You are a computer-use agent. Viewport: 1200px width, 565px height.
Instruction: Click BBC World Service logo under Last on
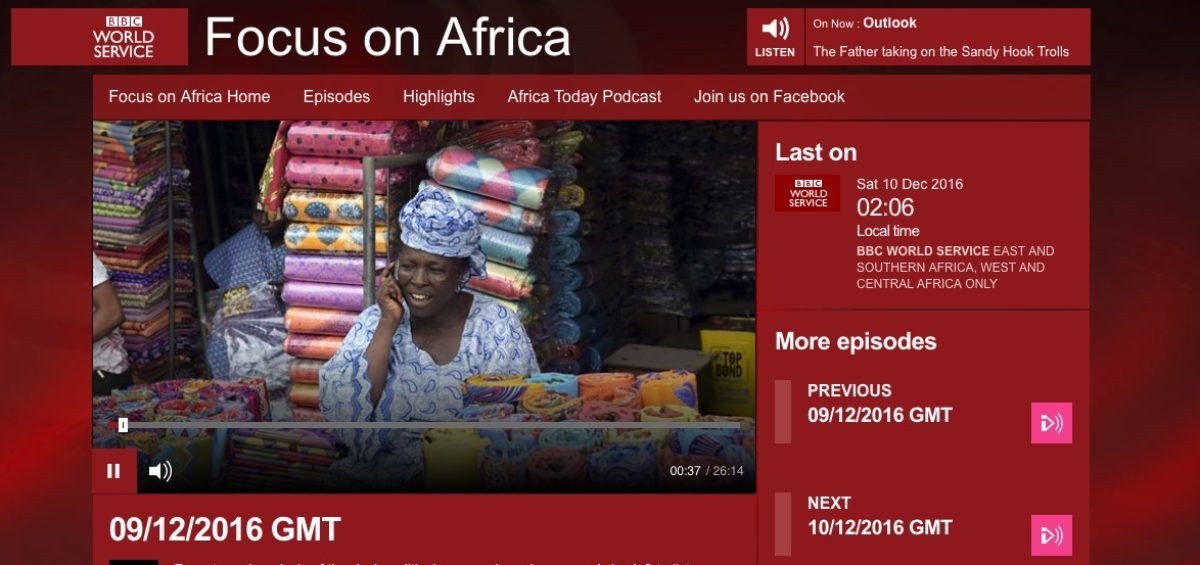coord(807,193)
